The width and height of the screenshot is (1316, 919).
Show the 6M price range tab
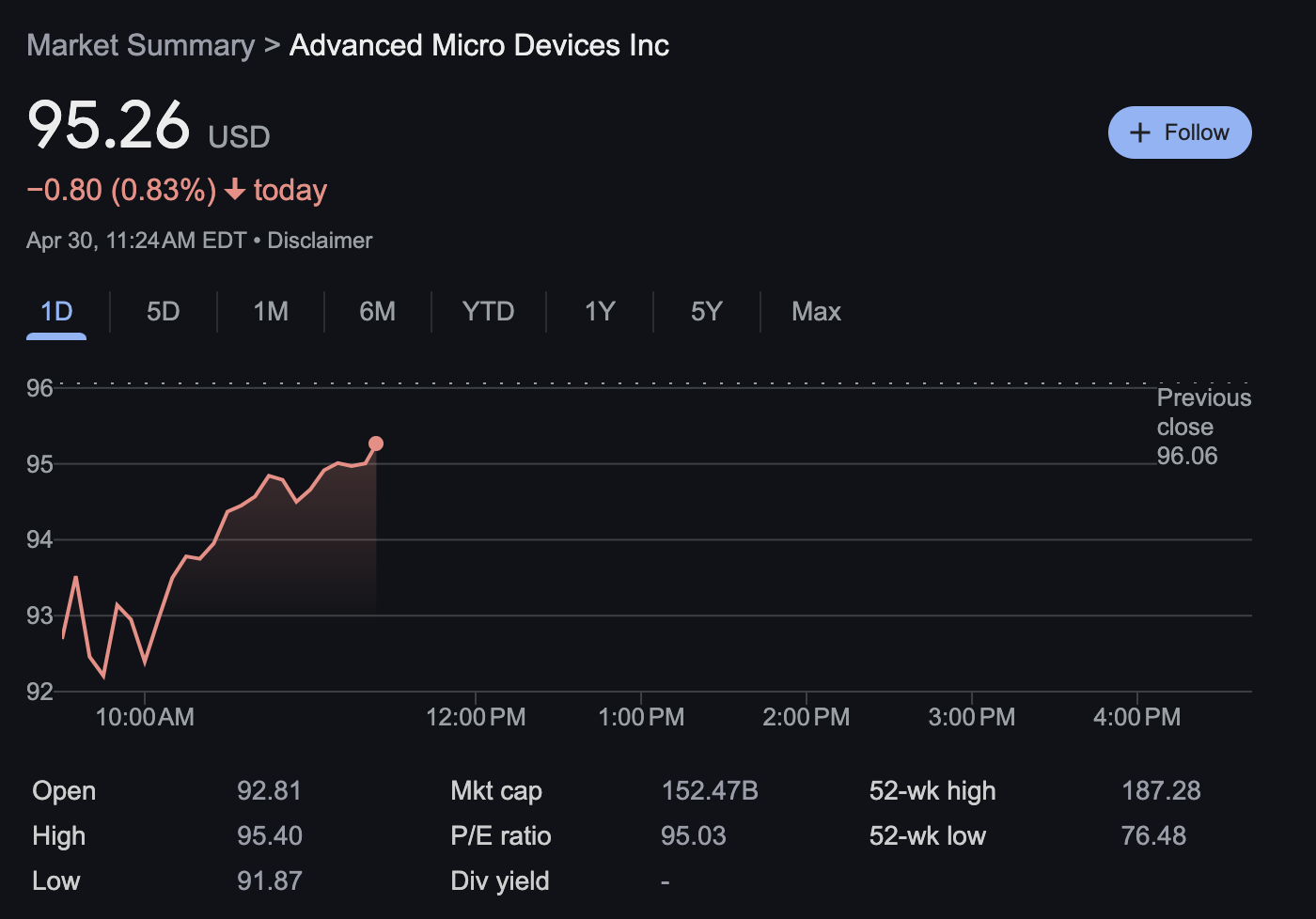378,312
